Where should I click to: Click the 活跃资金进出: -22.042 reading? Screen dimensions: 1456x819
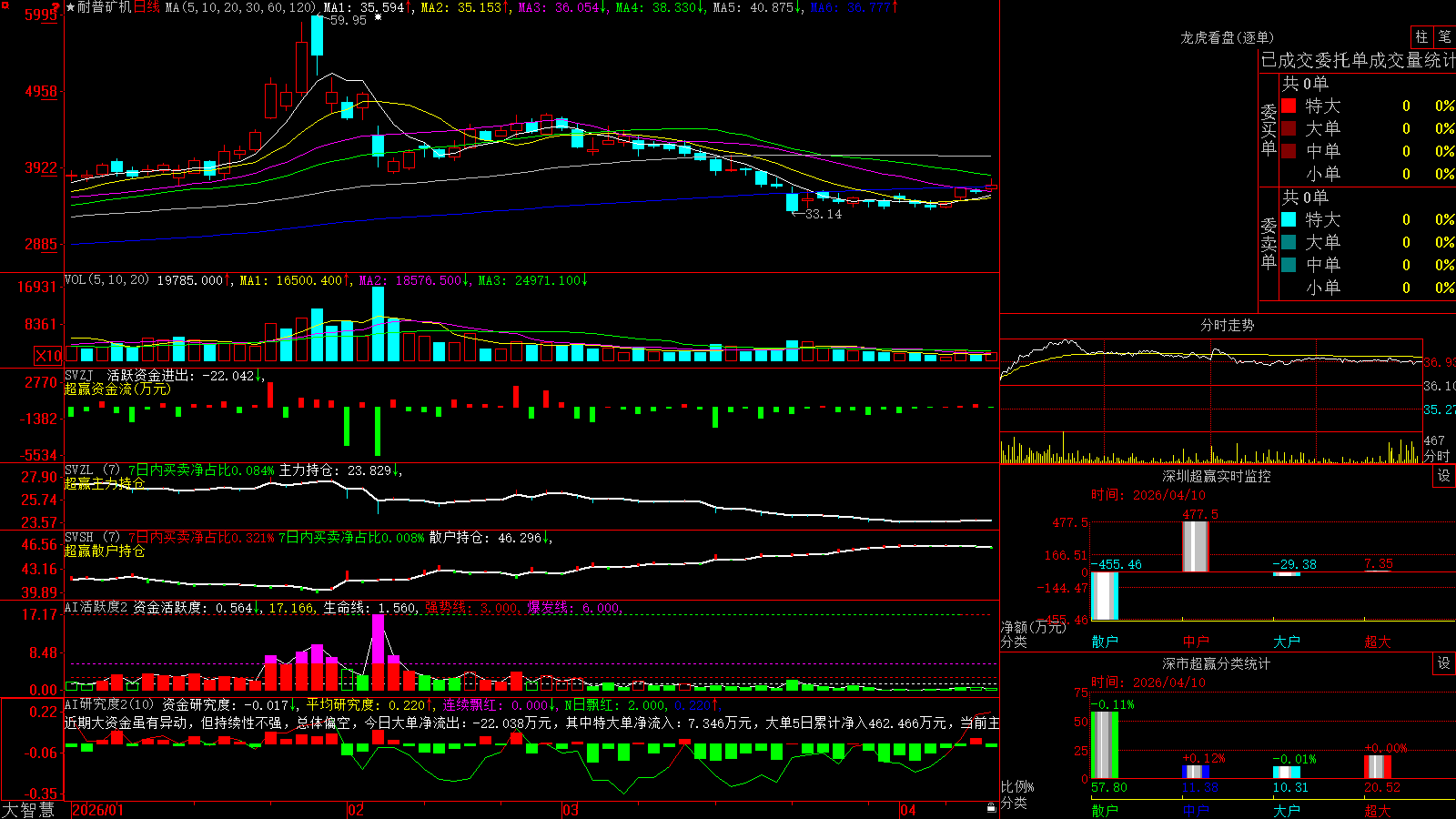click(x=182, y=375)
